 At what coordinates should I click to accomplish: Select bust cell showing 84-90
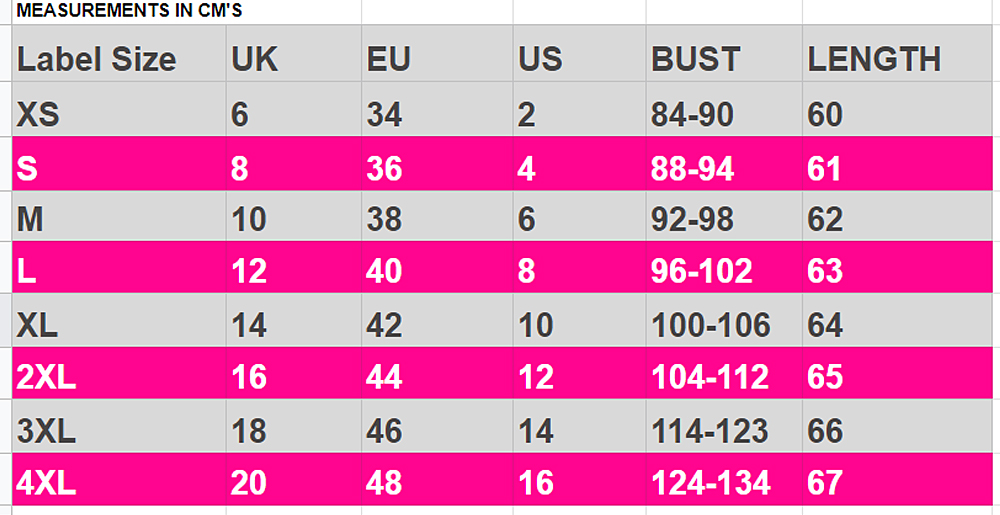tap(692, 115)
